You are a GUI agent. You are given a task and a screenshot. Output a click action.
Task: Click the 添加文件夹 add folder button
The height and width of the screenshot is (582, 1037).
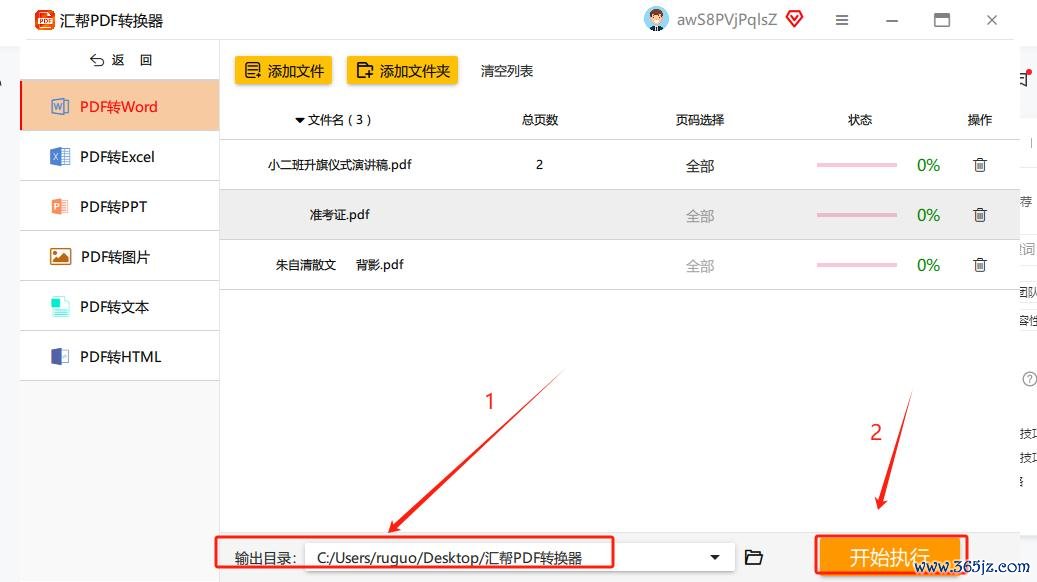403,71
